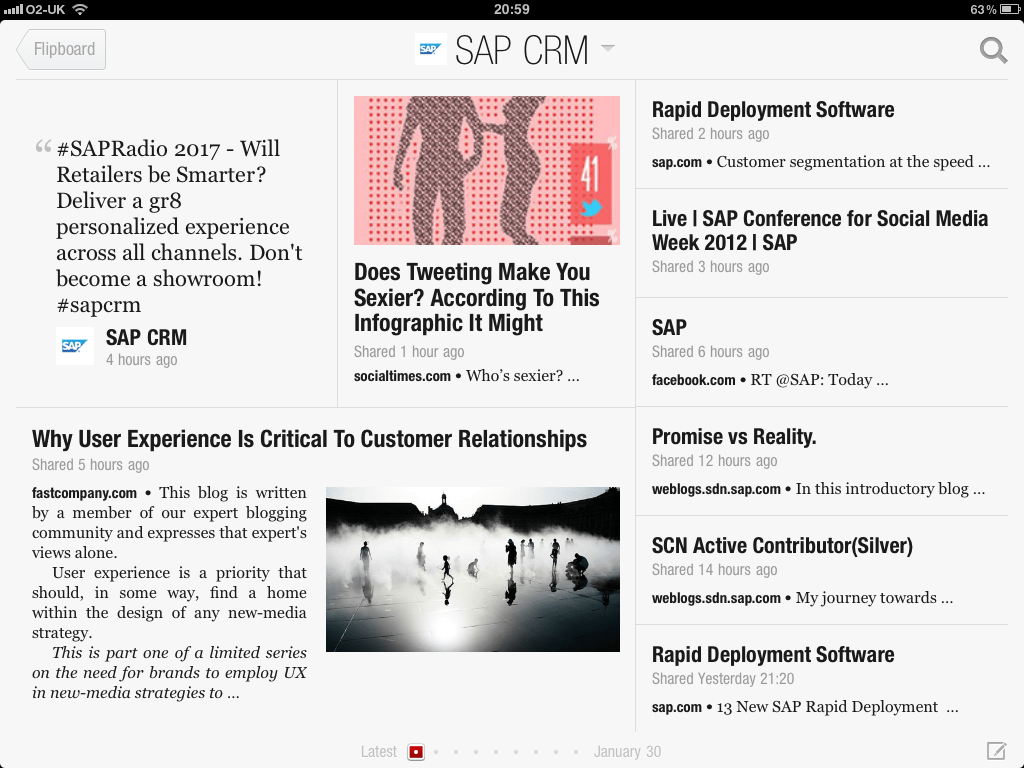Tap '13 New SAP Rapid Deployment' snippet
This screenshot has width=1024, height=768.
point(837,707)
